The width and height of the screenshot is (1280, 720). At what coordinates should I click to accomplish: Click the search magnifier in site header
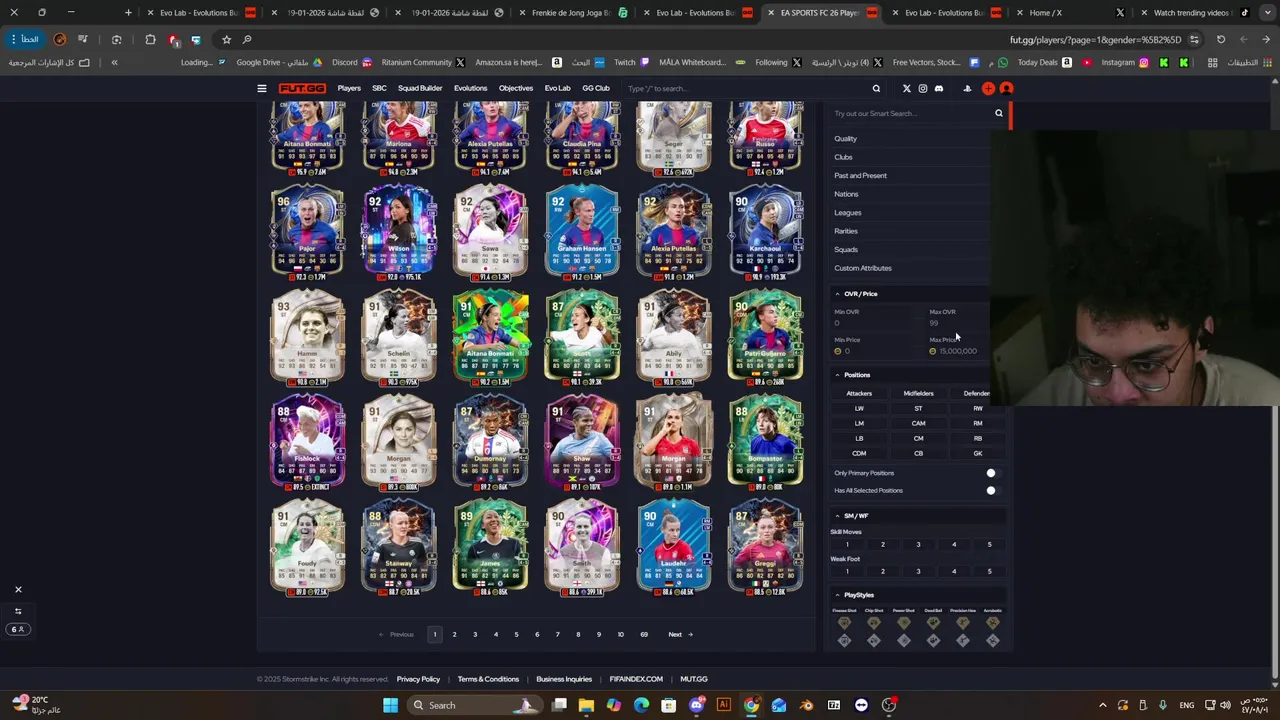pos(876,88)
